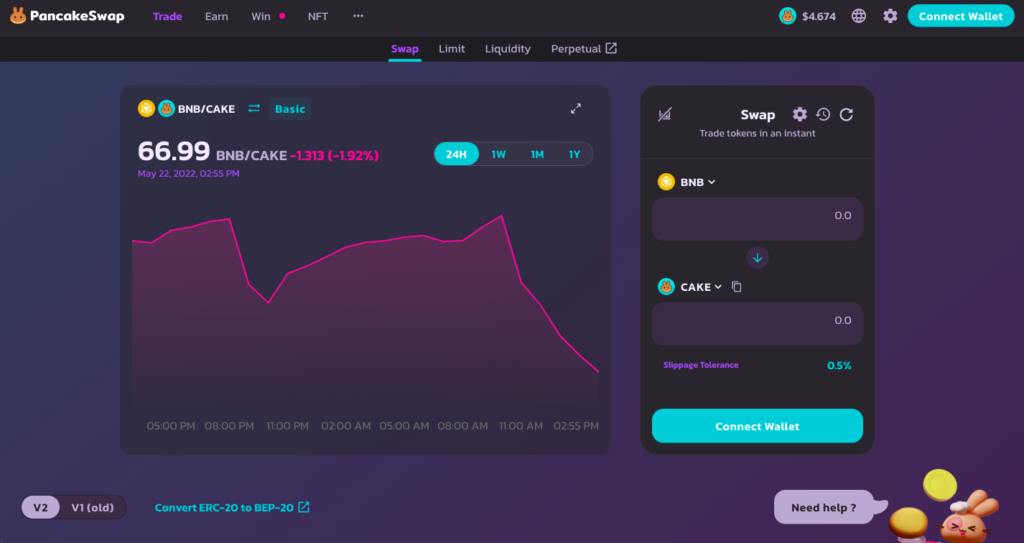Click the BNB amount input field
1024x543 pixels.
tap(758, 219)
